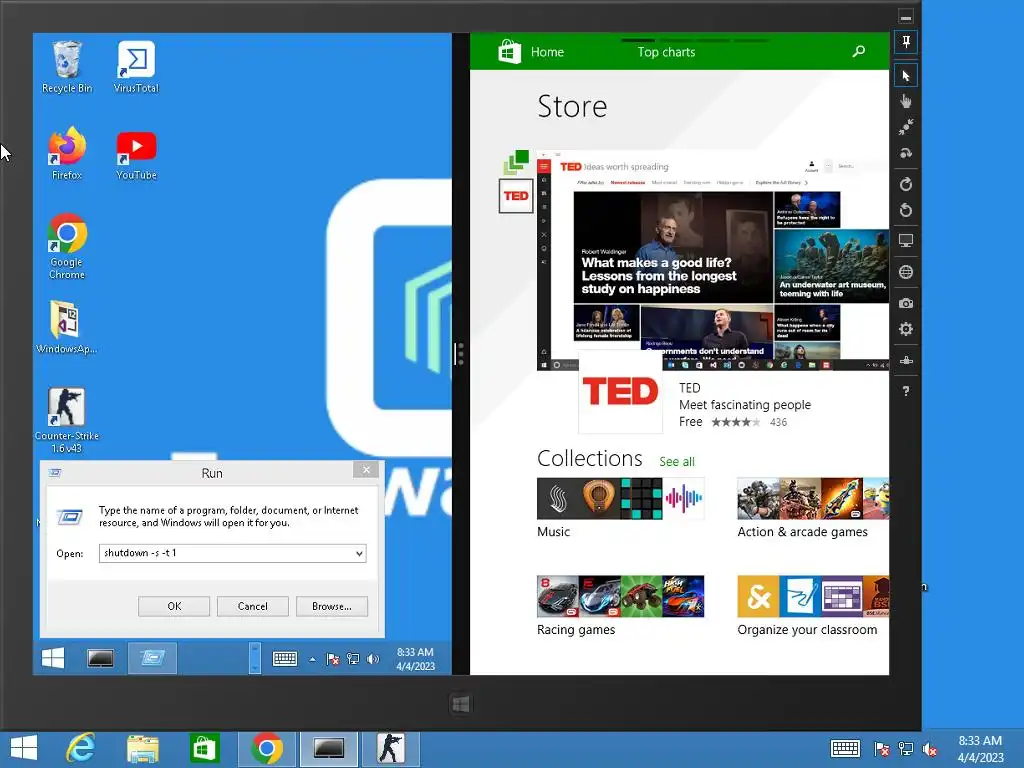Open touch keyboard on host taskbar
Image resolution: width=1024 pixels, height=768 pixels.
pyautogui.click(x=845, y=748)
